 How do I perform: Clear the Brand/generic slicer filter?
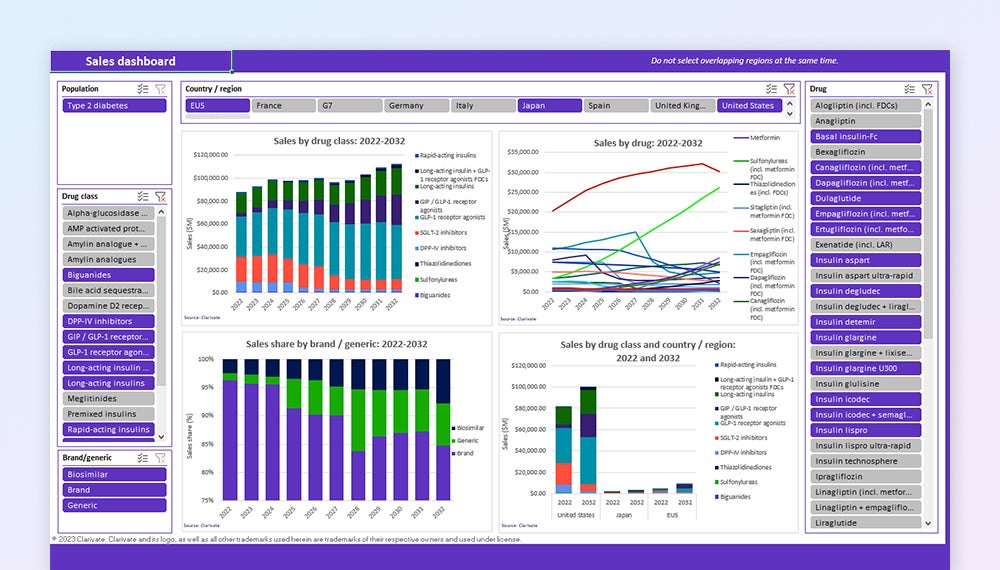[160, 458]
